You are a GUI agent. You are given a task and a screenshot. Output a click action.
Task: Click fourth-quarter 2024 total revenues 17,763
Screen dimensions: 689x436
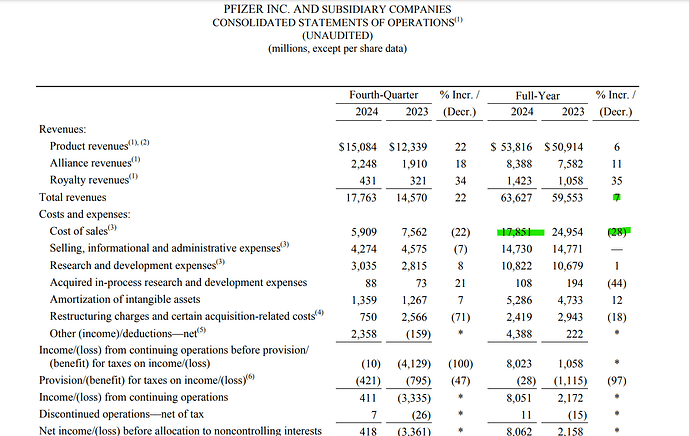pyautogui.click(x=361, y=198)
